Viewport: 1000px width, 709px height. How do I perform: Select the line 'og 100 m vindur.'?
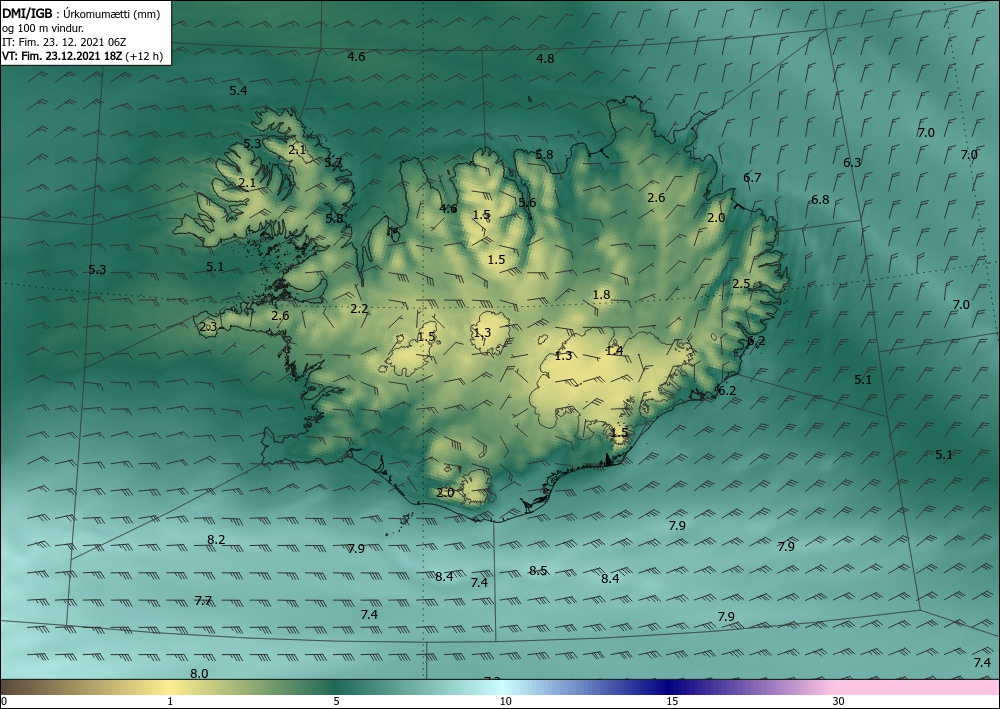[x=42, y=28]
